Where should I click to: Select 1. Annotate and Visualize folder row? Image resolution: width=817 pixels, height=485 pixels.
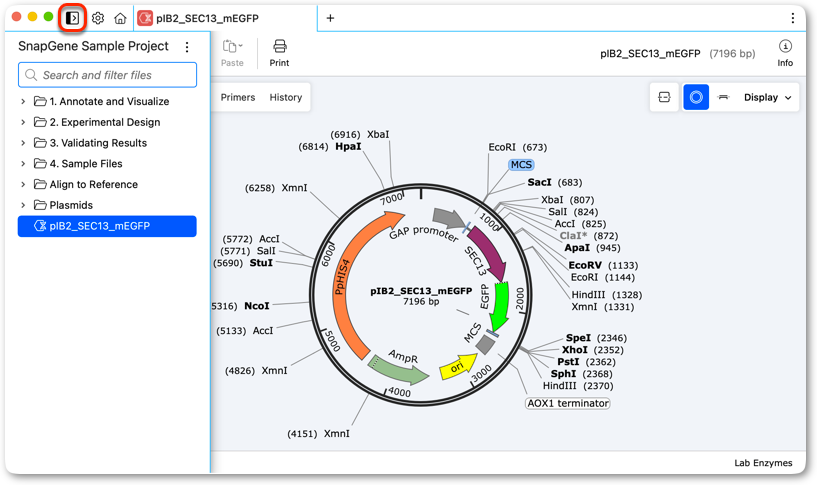click(107, 102)
